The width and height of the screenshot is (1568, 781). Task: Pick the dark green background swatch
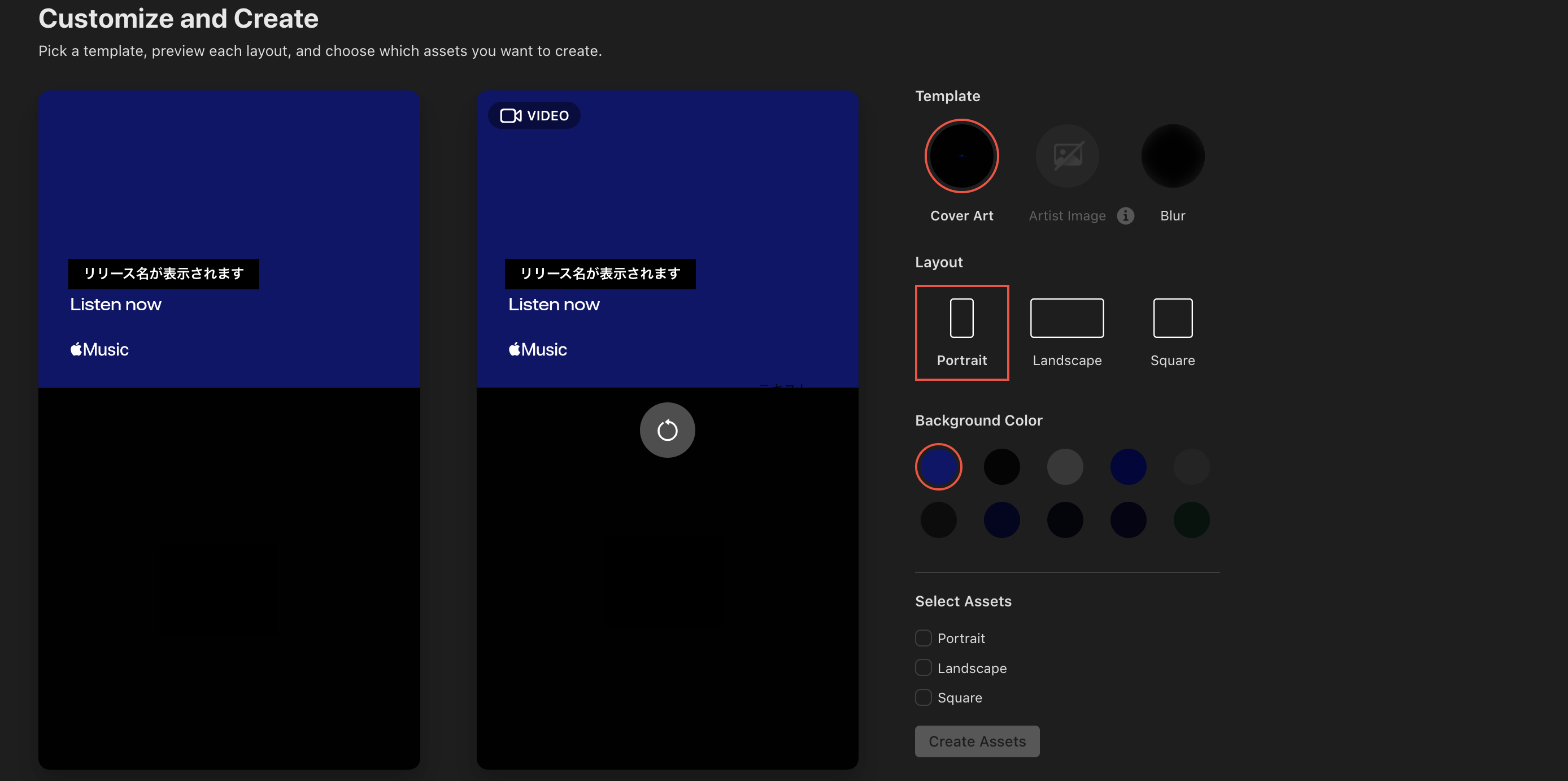(x=1192, y=520)
